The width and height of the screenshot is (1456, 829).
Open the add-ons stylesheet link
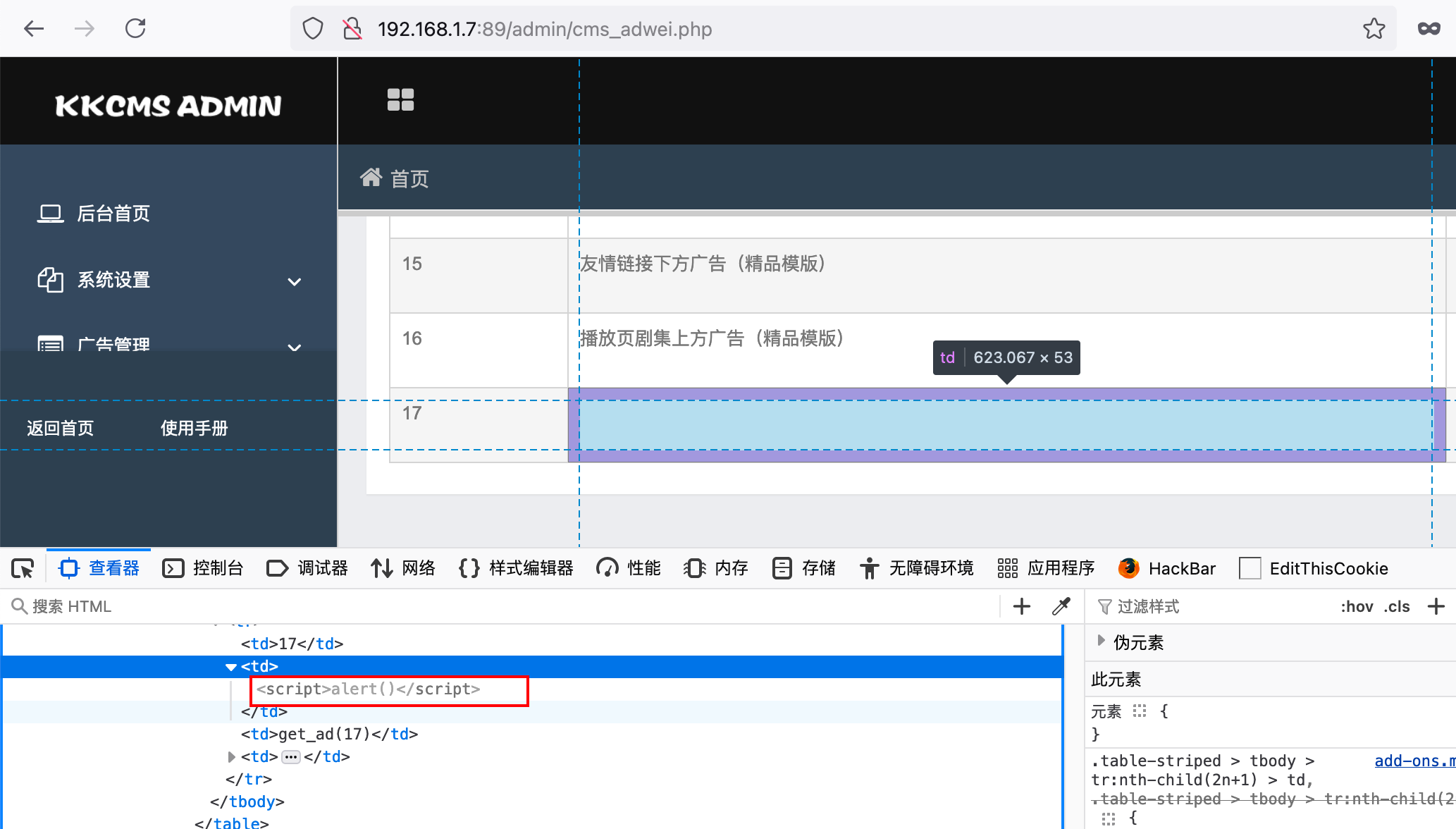point(1414,761)
